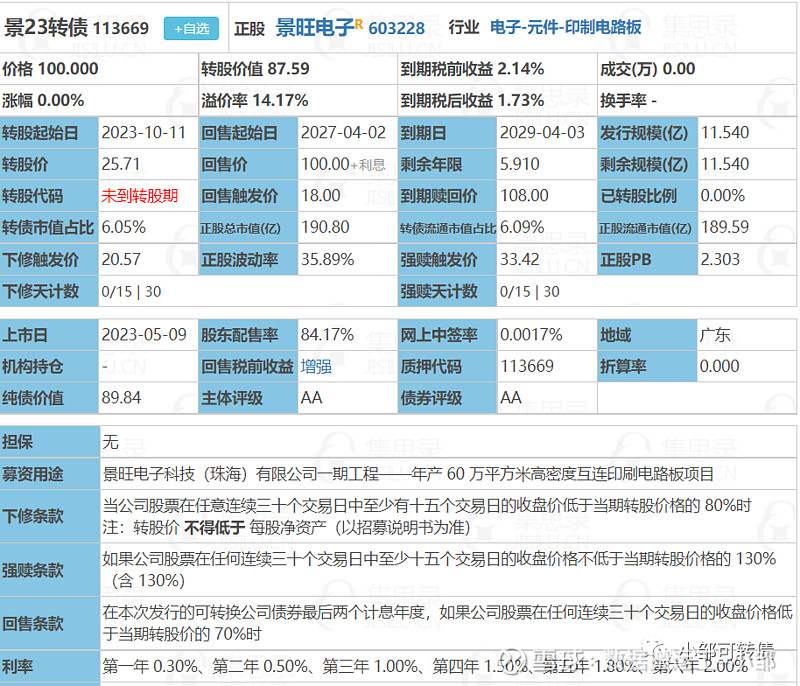Click the 下修条款 description text
The height and width of the screenshot is (686, 800).
pos(428,517)
